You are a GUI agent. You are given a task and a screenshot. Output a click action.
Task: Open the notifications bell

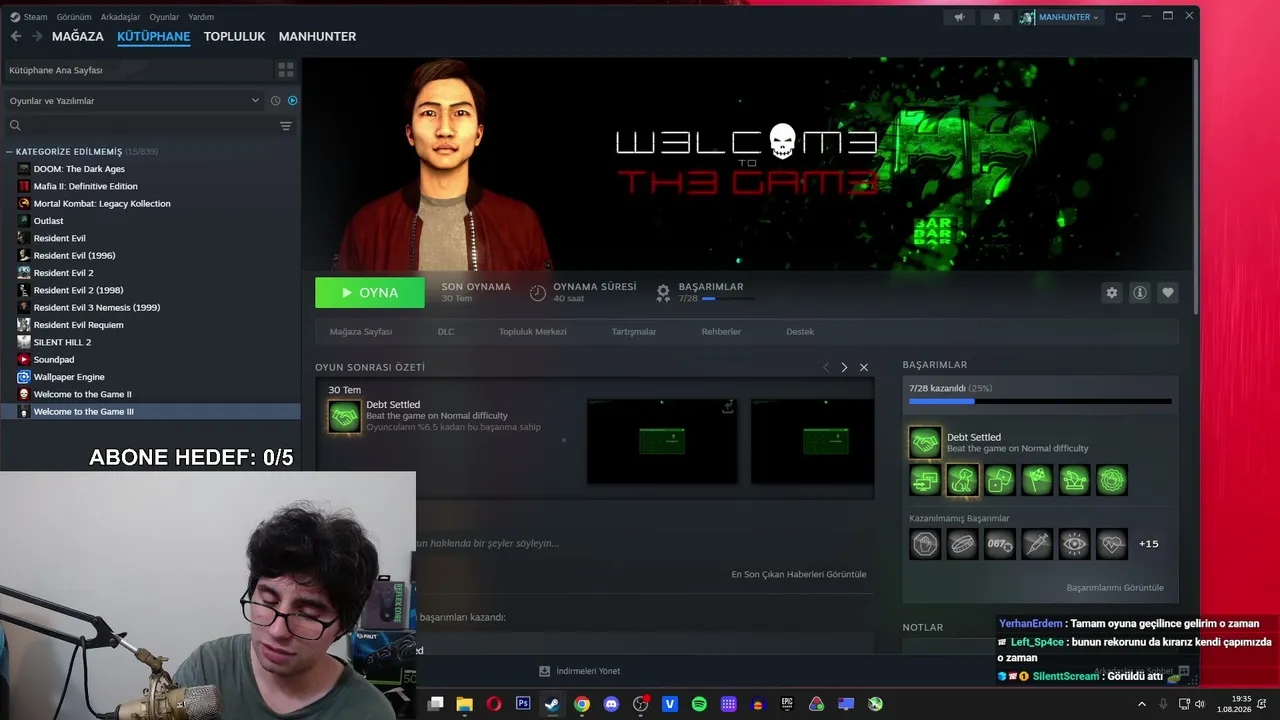pyautogui.click(x=996, y=17)
